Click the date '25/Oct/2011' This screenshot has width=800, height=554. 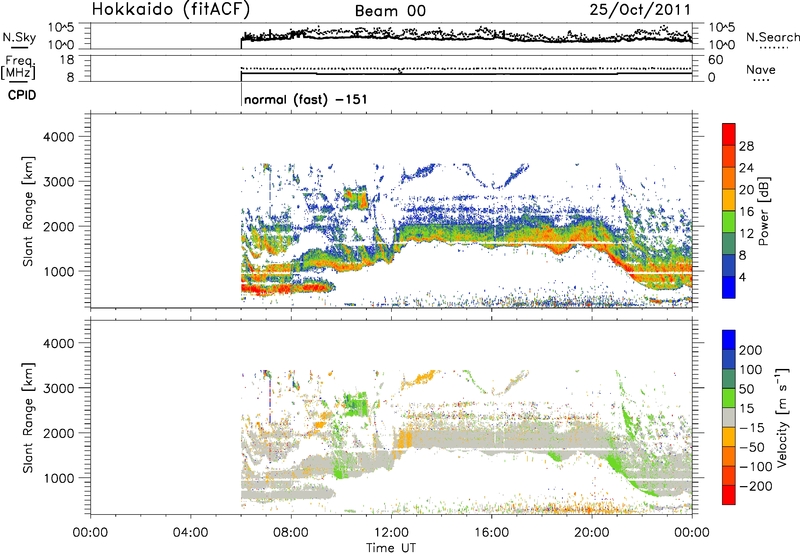coord(640,10)
